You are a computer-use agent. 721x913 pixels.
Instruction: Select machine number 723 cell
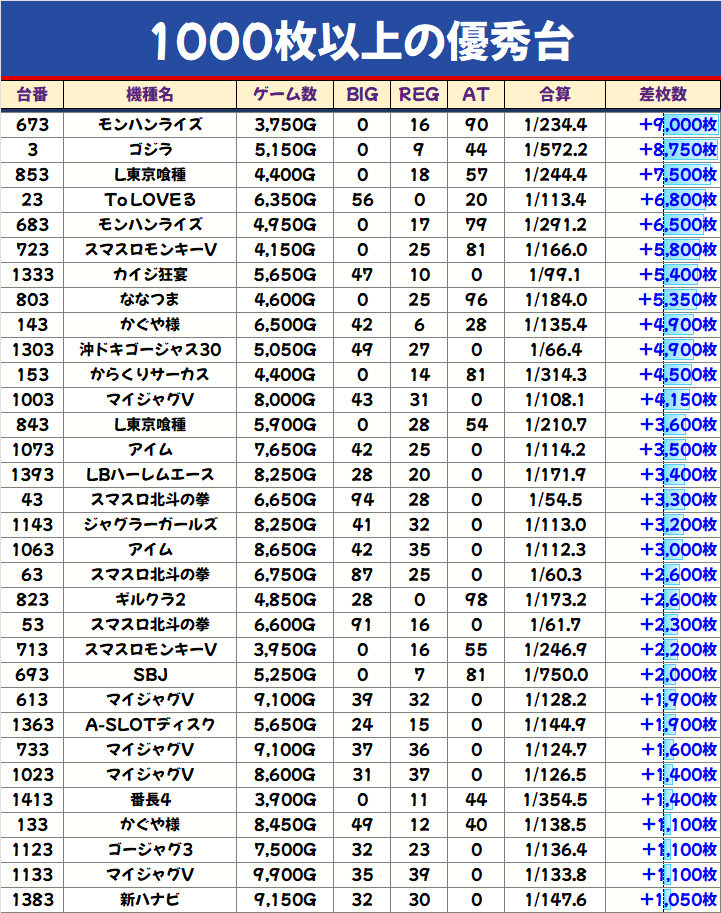point(32,250)
